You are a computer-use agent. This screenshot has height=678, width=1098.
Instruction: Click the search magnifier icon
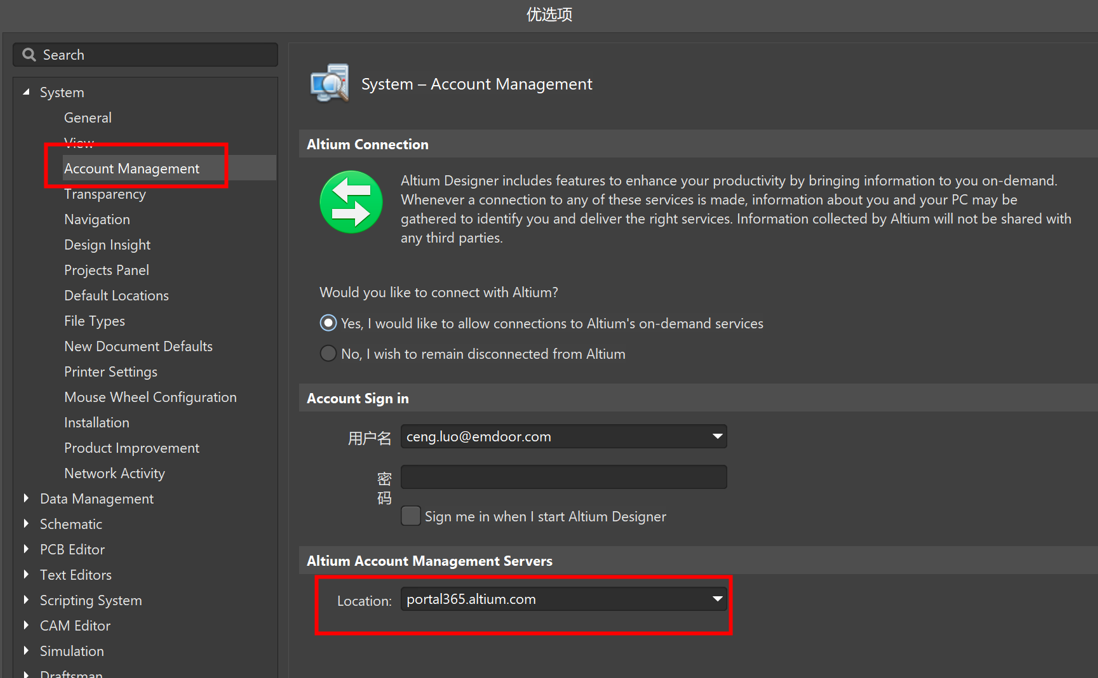[29, 55]
